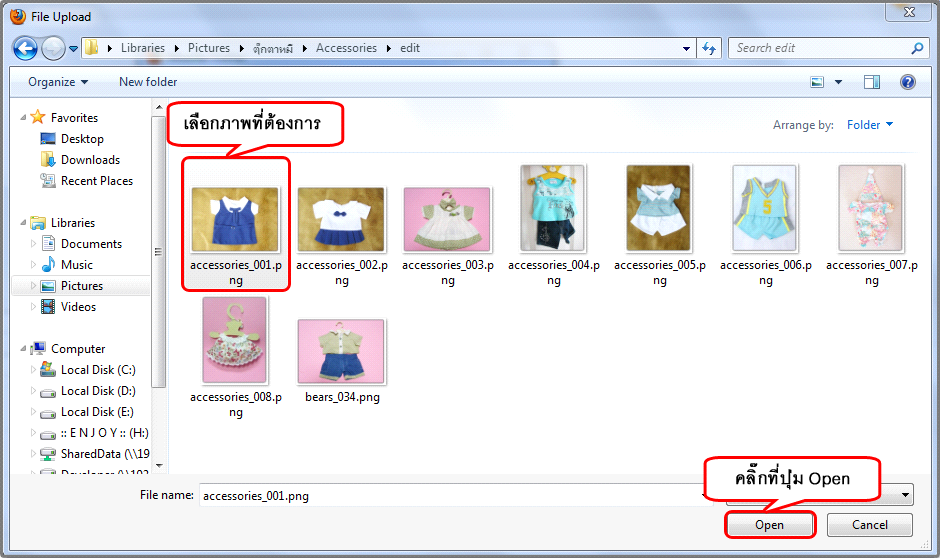Close the File Upload dialog
The image size is (940, 558).
(909, 12)
